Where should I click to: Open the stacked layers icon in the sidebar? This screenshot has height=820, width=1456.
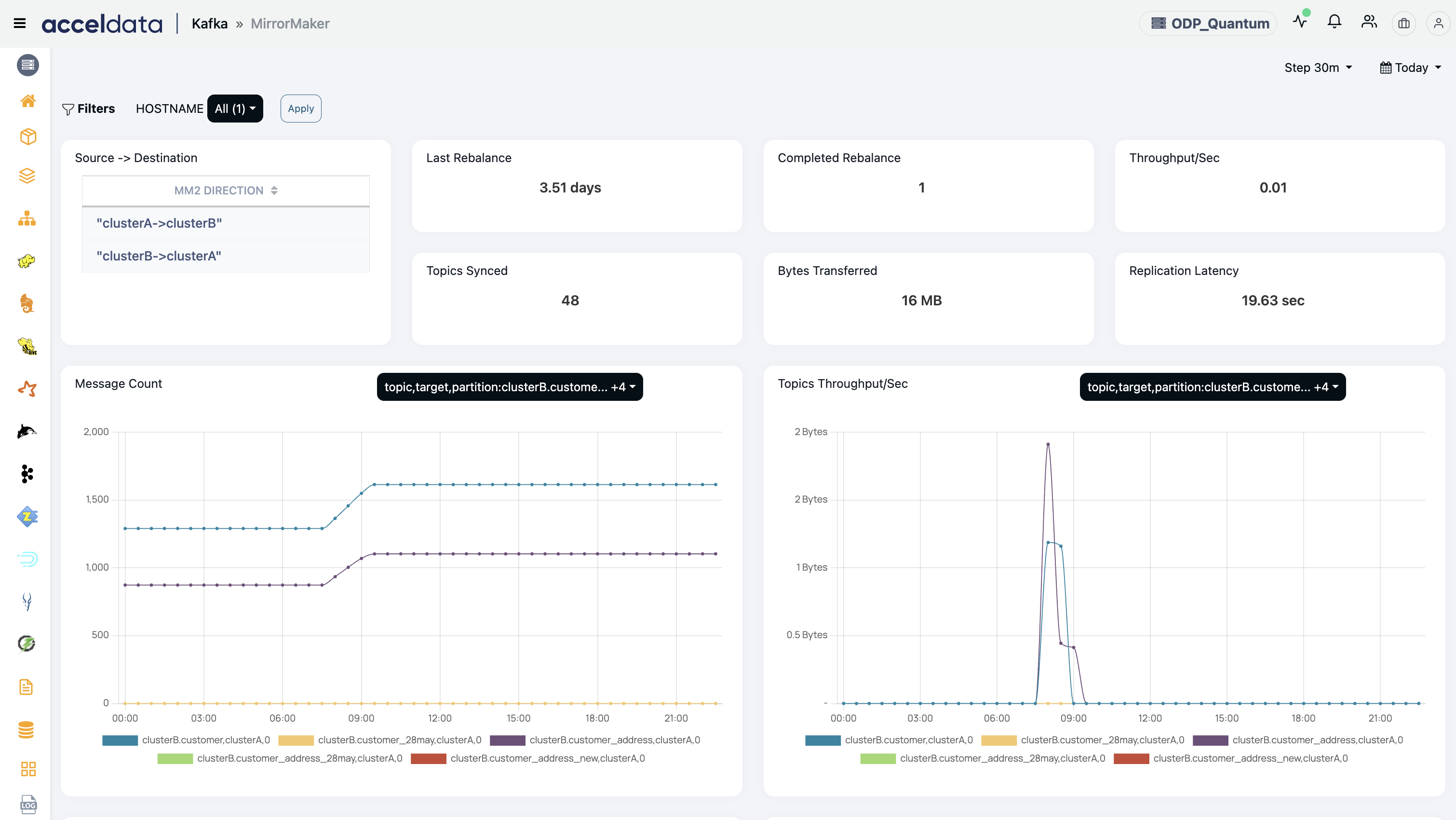27,176
